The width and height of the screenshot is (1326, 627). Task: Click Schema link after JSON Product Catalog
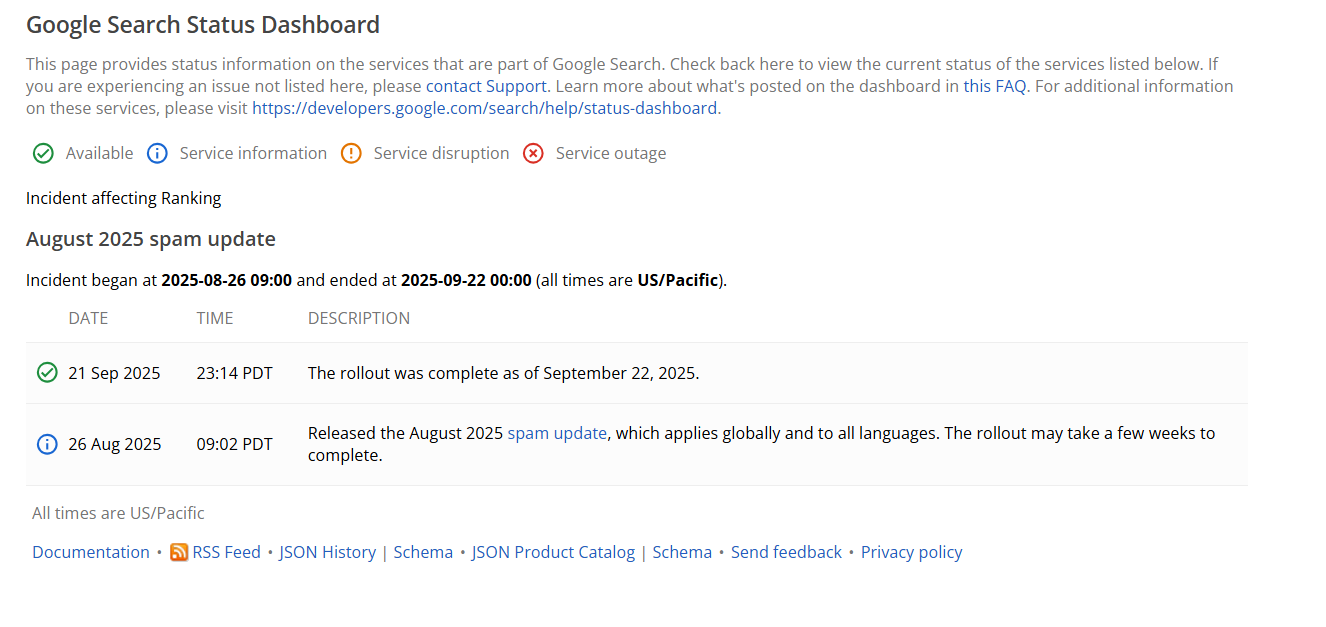pos(682,552)
